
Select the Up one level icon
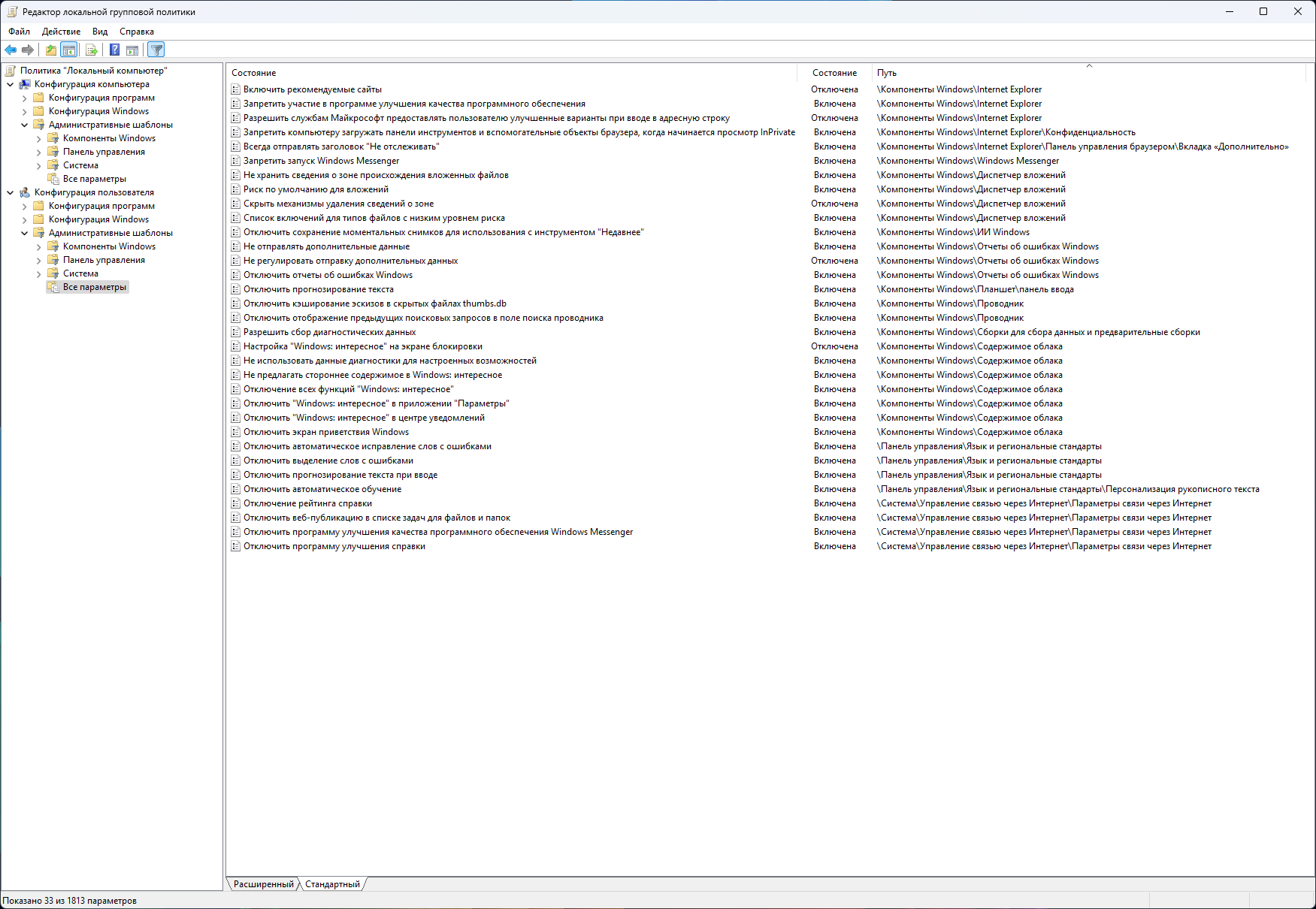(x=50, y=50)
